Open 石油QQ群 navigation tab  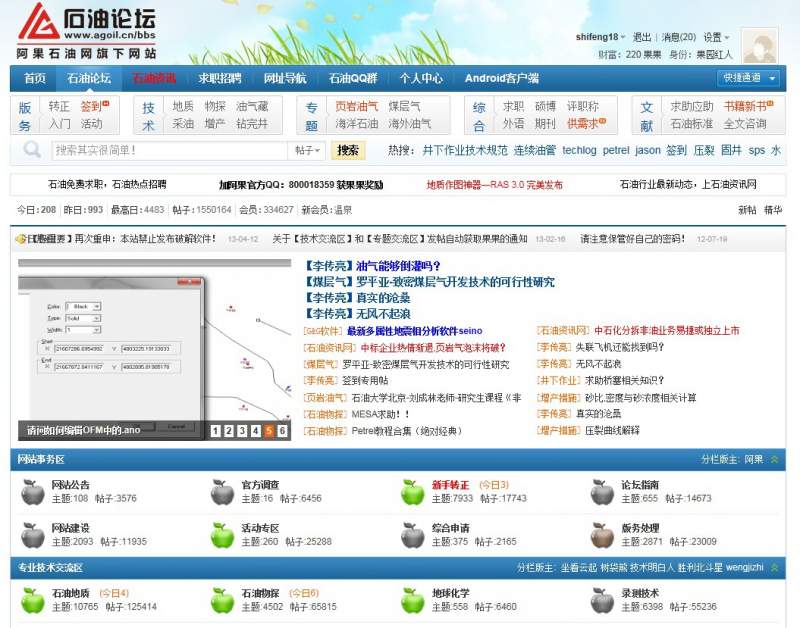(x=353, y=78)
